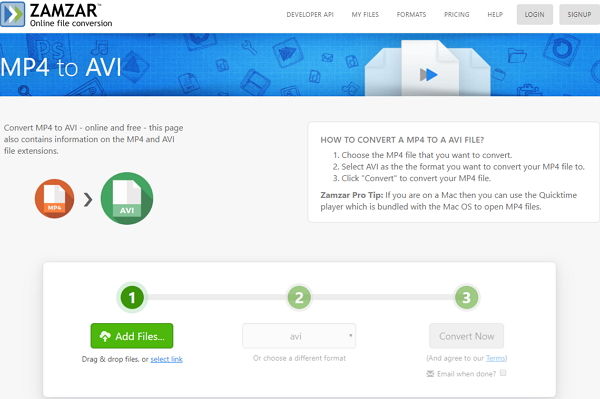Click the 'Click "Convert" to convert' step text
600x399 pixels.
click(x=412, y=178)
